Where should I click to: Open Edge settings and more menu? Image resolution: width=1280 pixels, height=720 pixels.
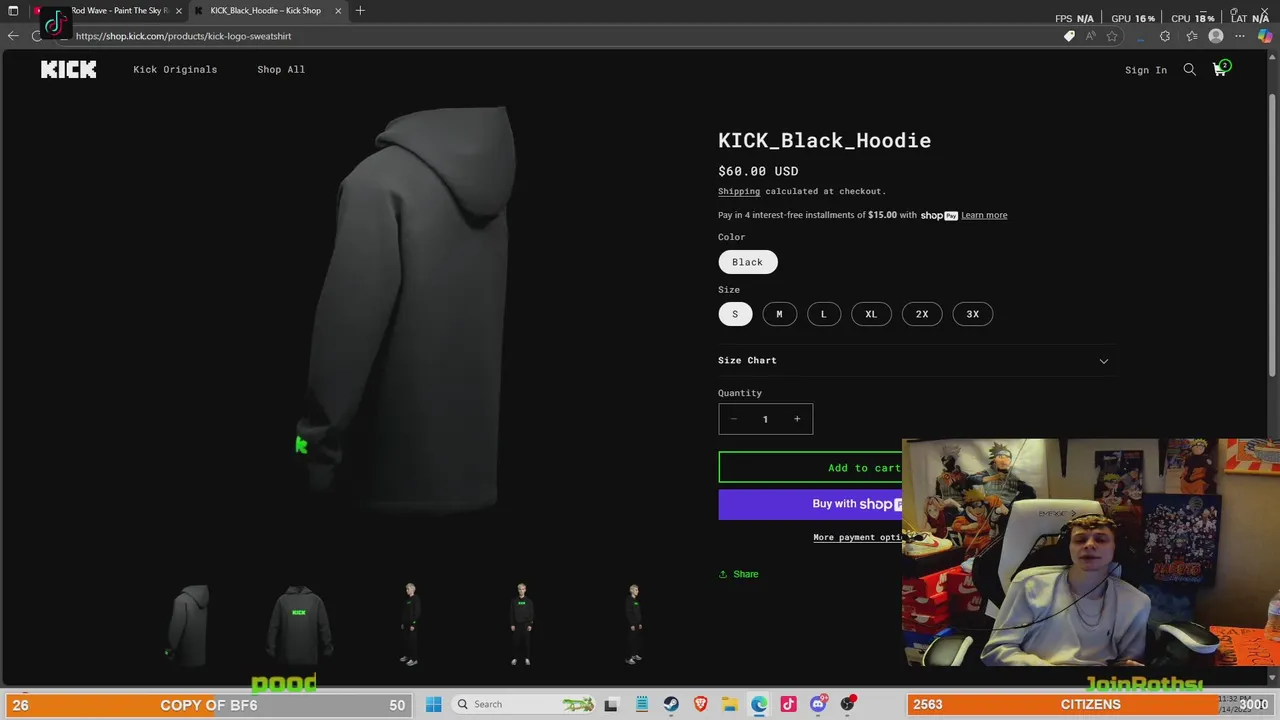[x=1241, y=36]
